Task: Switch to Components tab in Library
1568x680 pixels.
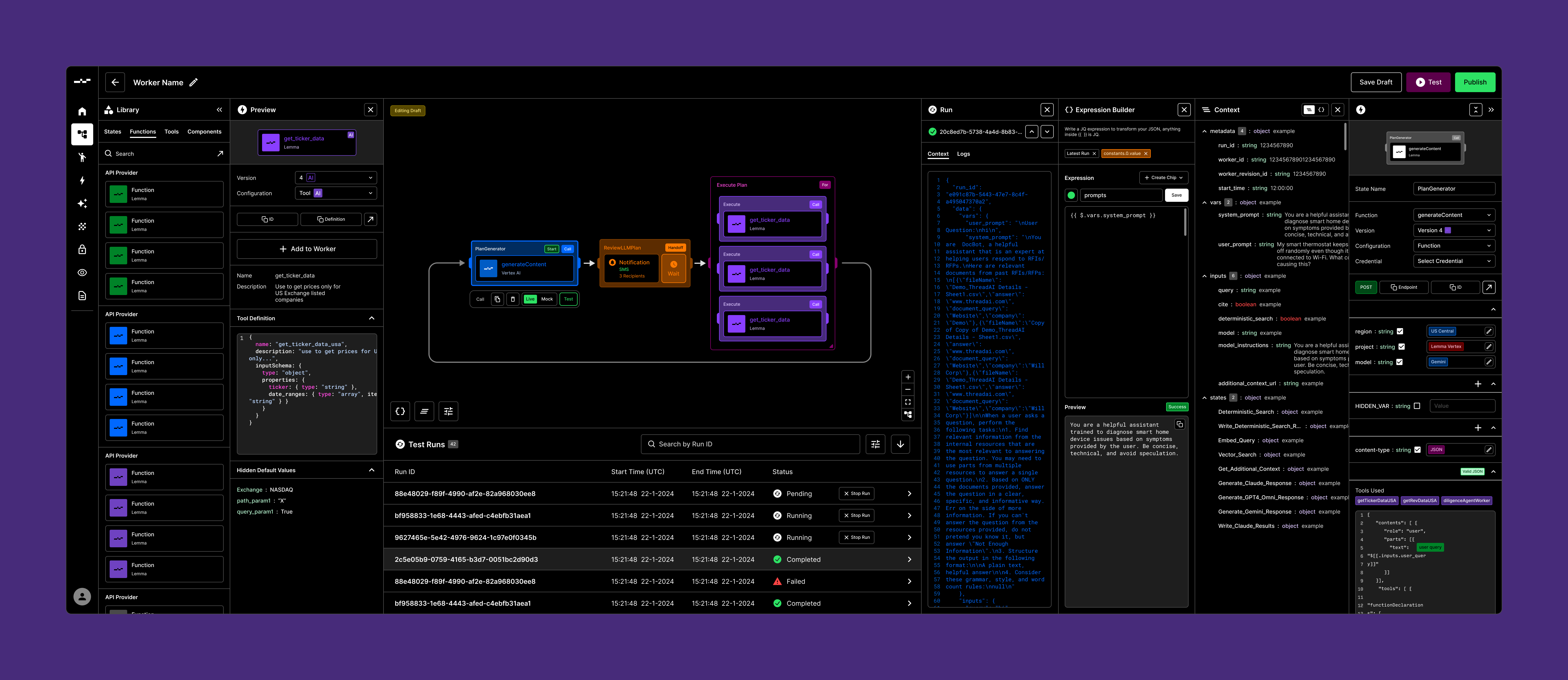Action: click(204, 132)
